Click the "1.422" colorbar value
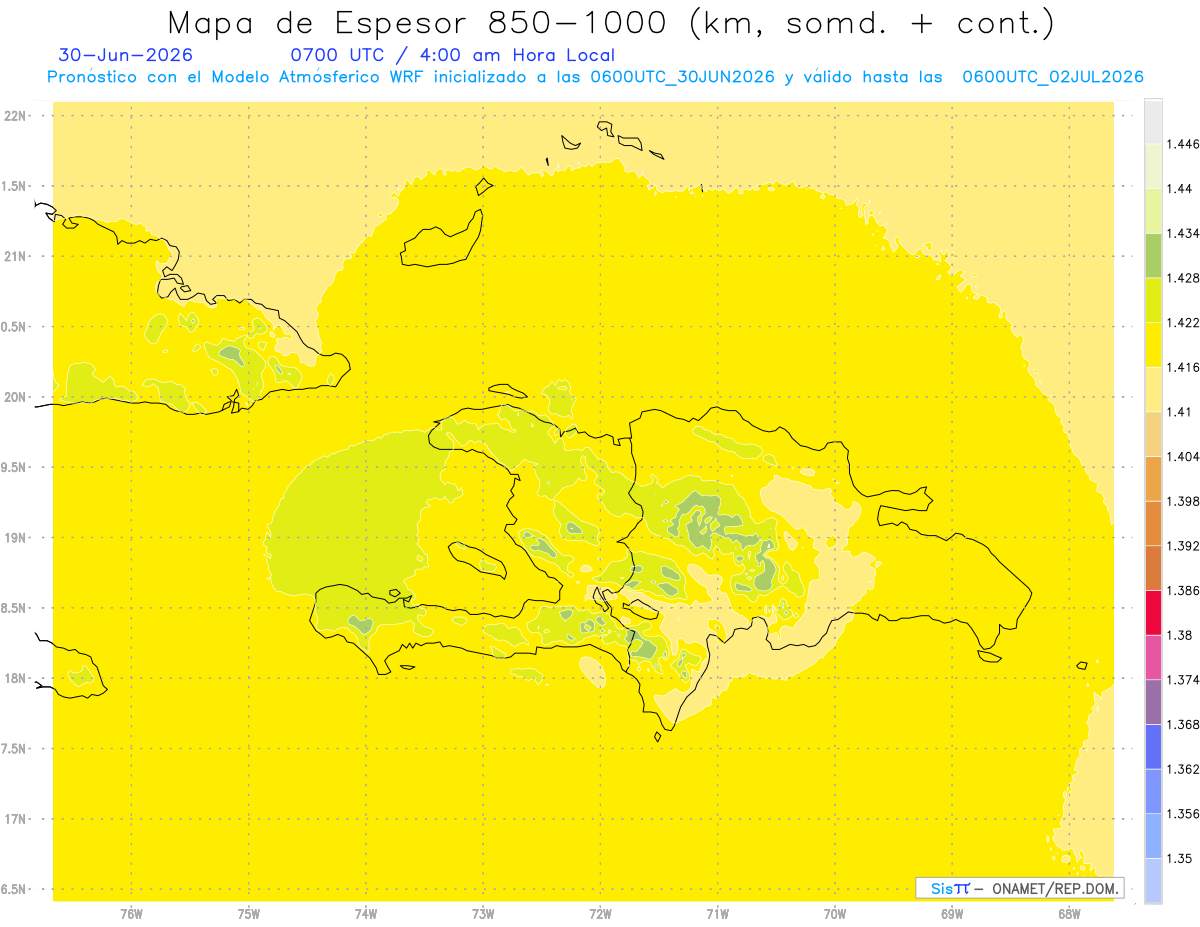The height and width of the screenshot is (927, 1200). point(1183,322)
